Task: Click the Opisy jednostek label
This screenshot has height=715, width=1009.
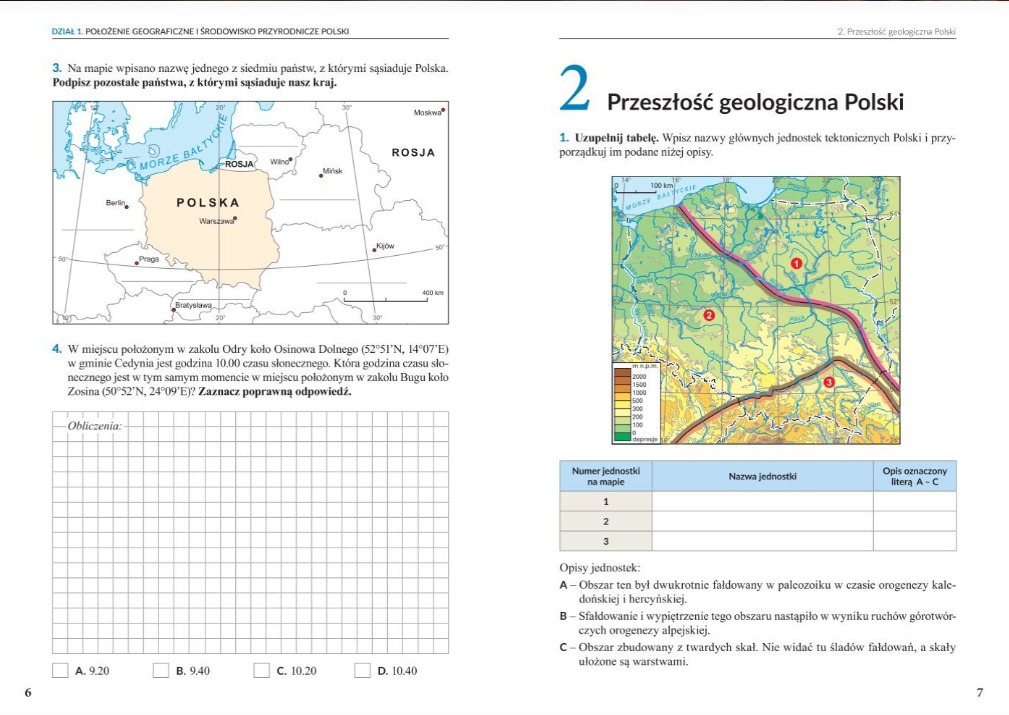Action: click(600, 568)
